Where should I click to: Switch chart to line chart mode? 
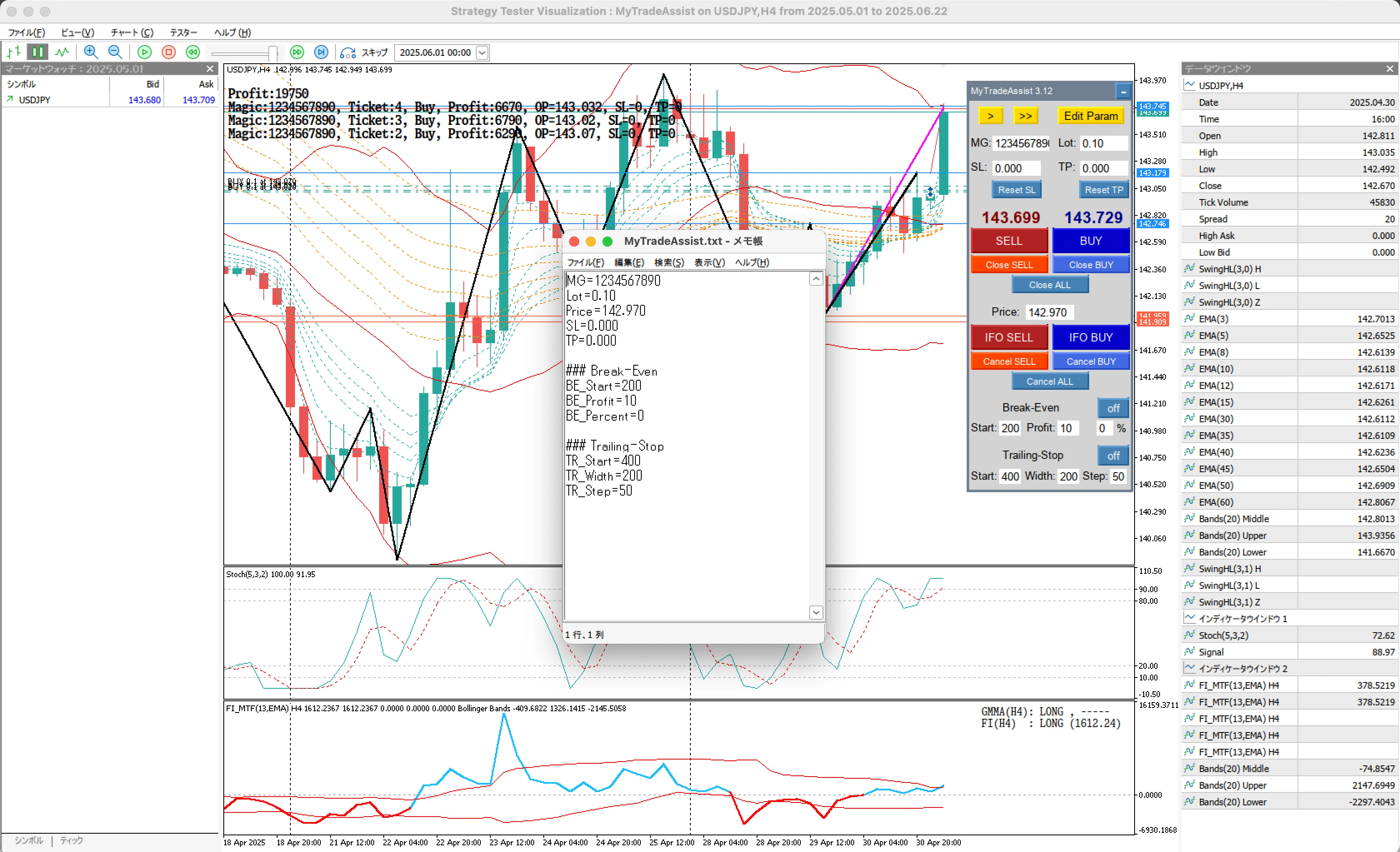click(x=62, y=52)
